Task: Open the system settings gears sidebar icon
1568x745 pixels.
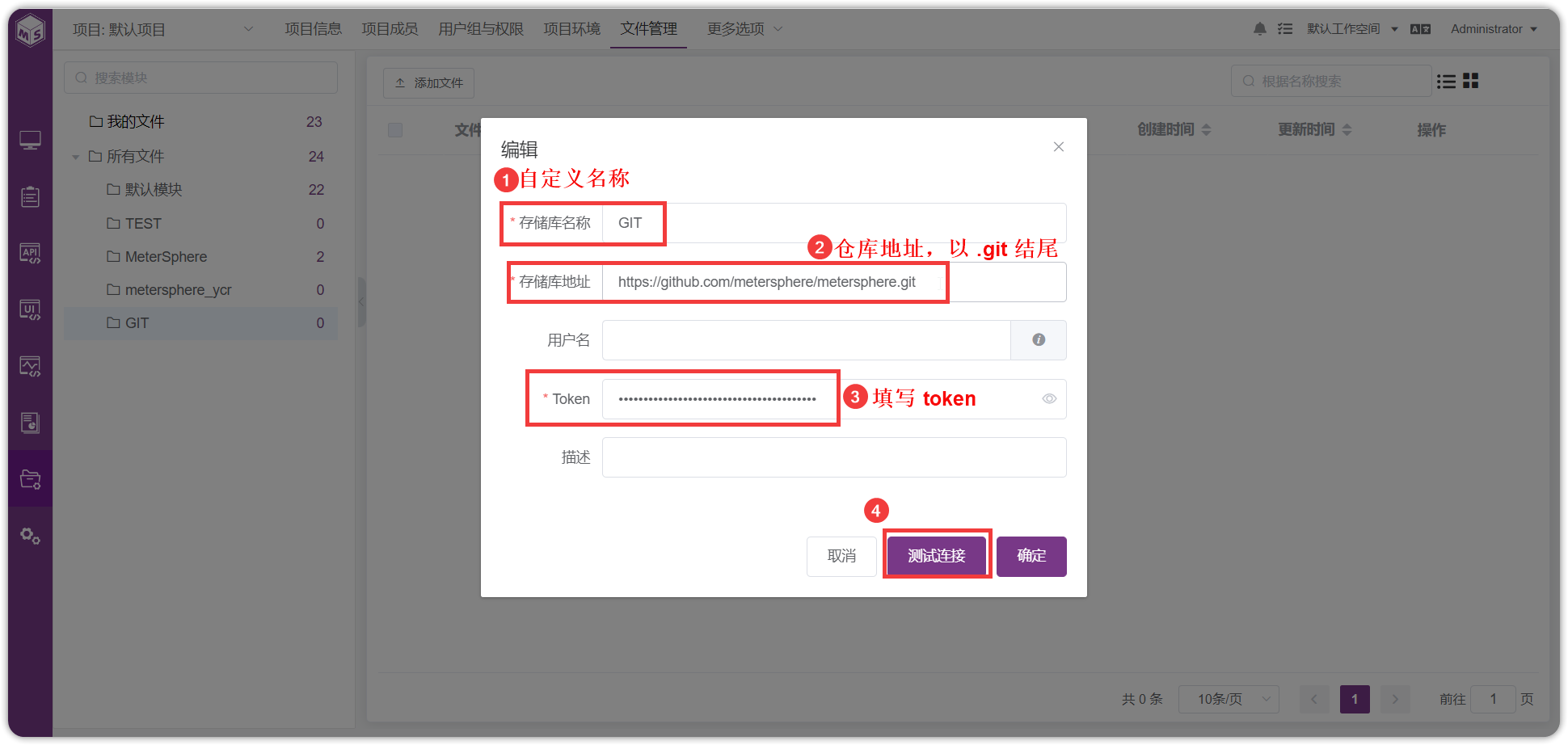Action: pyautogui.click(x=30, y=536)
